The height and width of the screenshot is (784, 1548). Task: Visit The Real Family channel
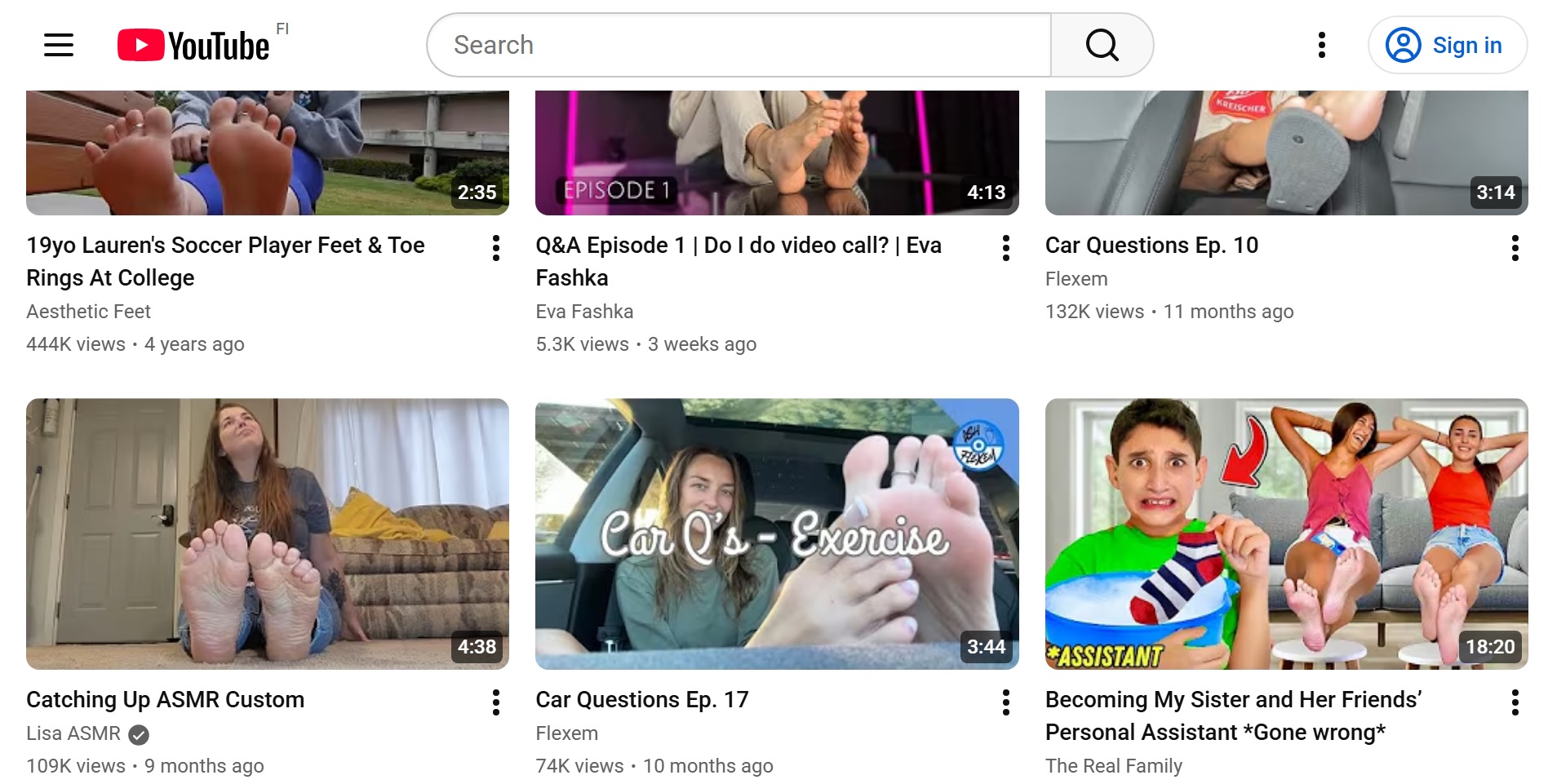pyautogui.click(x=1113, y=766)
